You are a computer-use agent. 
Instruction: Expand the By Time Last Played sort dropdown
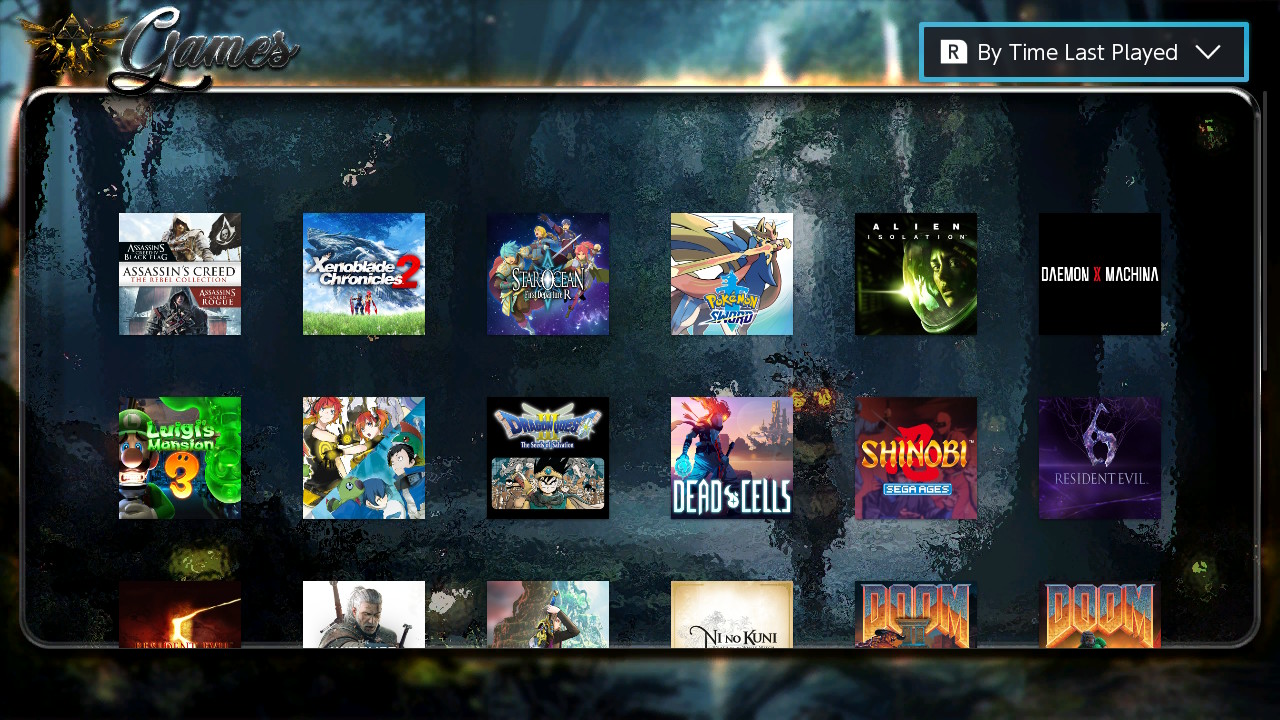(x=1084, y=52)
